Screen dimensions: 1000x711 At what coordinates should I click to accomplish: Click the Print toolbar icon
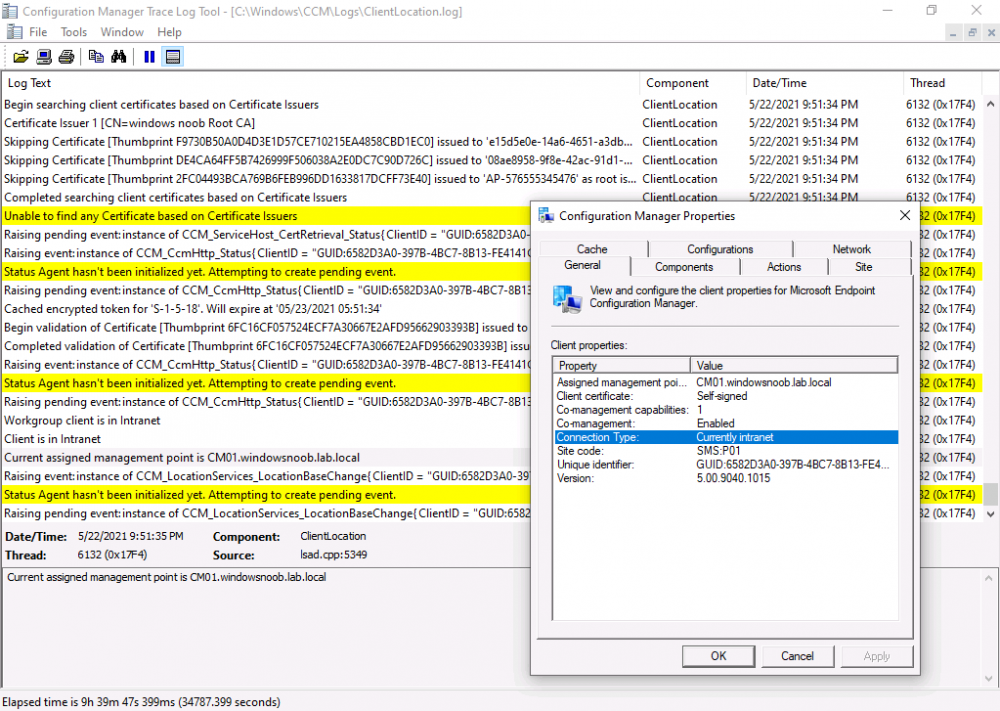66,57
